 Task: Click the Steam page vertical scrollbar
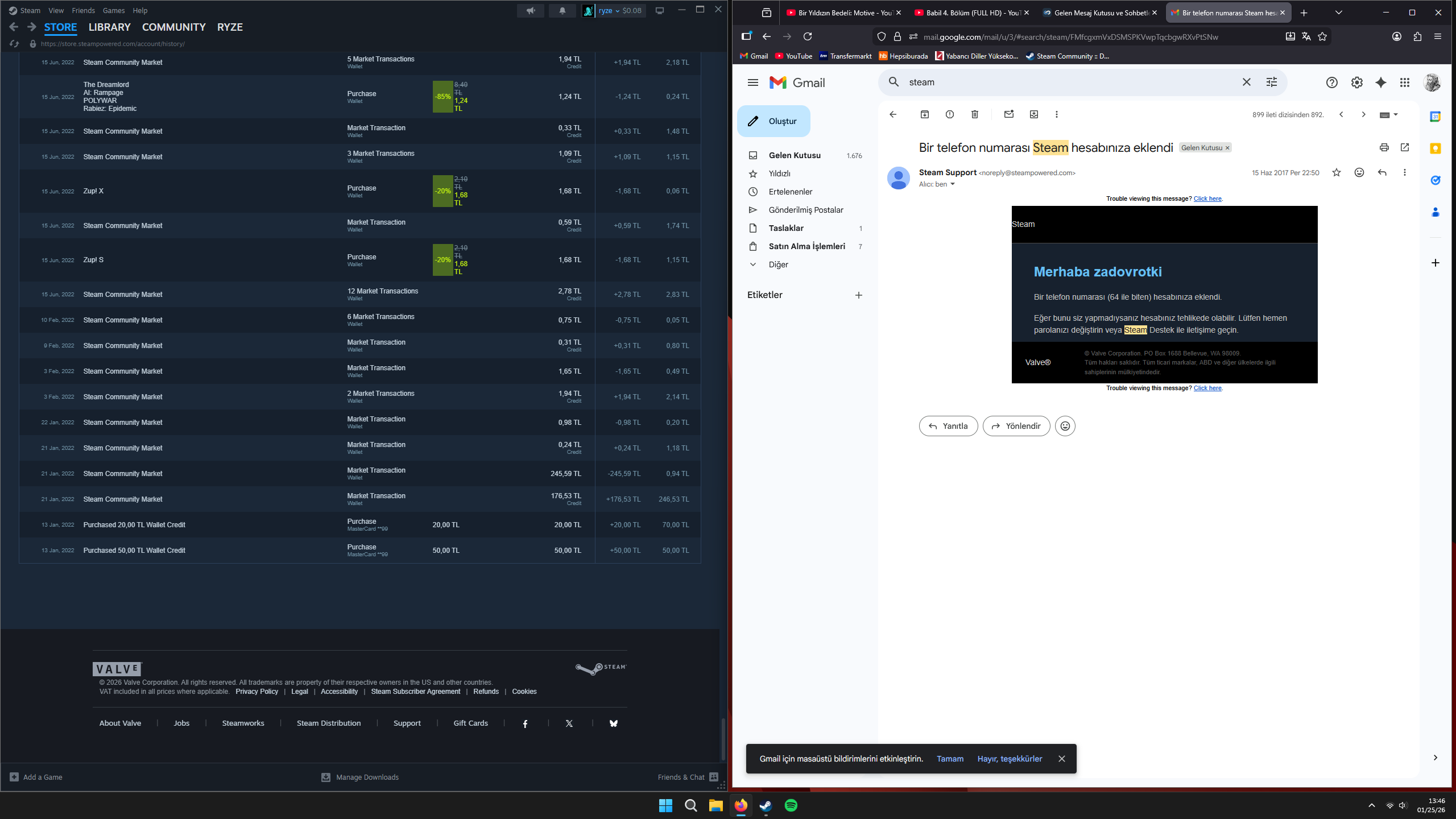pyautogui.click(x=723, y=739)
